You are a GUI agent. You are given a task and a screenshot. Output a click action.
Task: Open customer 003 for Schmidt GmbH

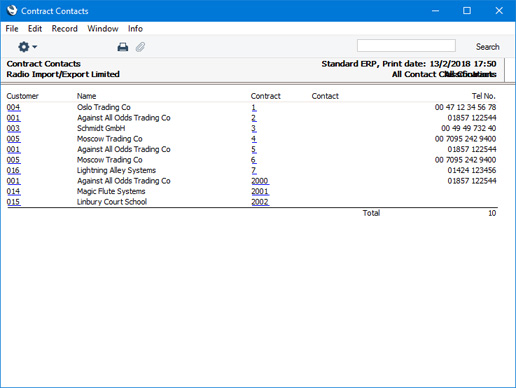[13, 128]
